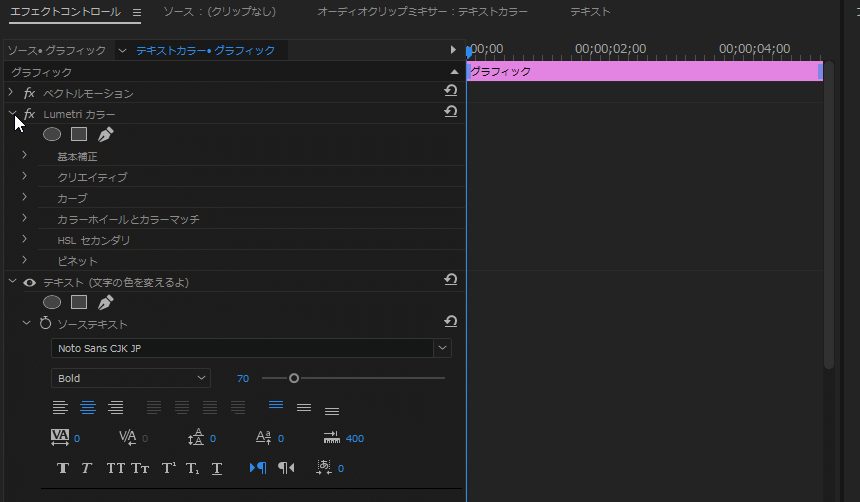Screen dimensions: 860x502
Task: Create ellipse mask under Lumetri カラー
Action: pos(52,134)
